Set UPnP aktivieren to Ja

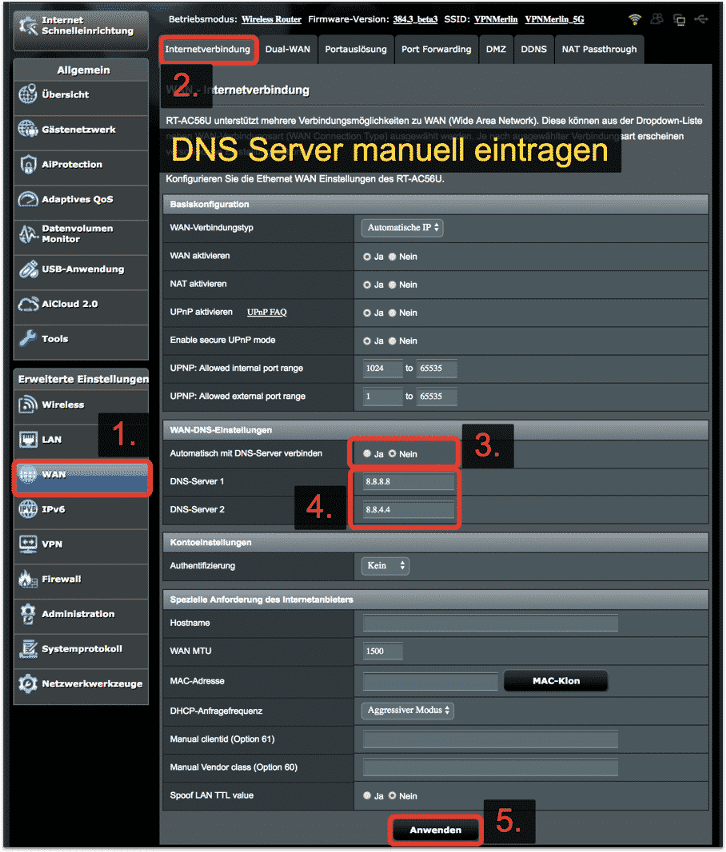pos(367,313)
